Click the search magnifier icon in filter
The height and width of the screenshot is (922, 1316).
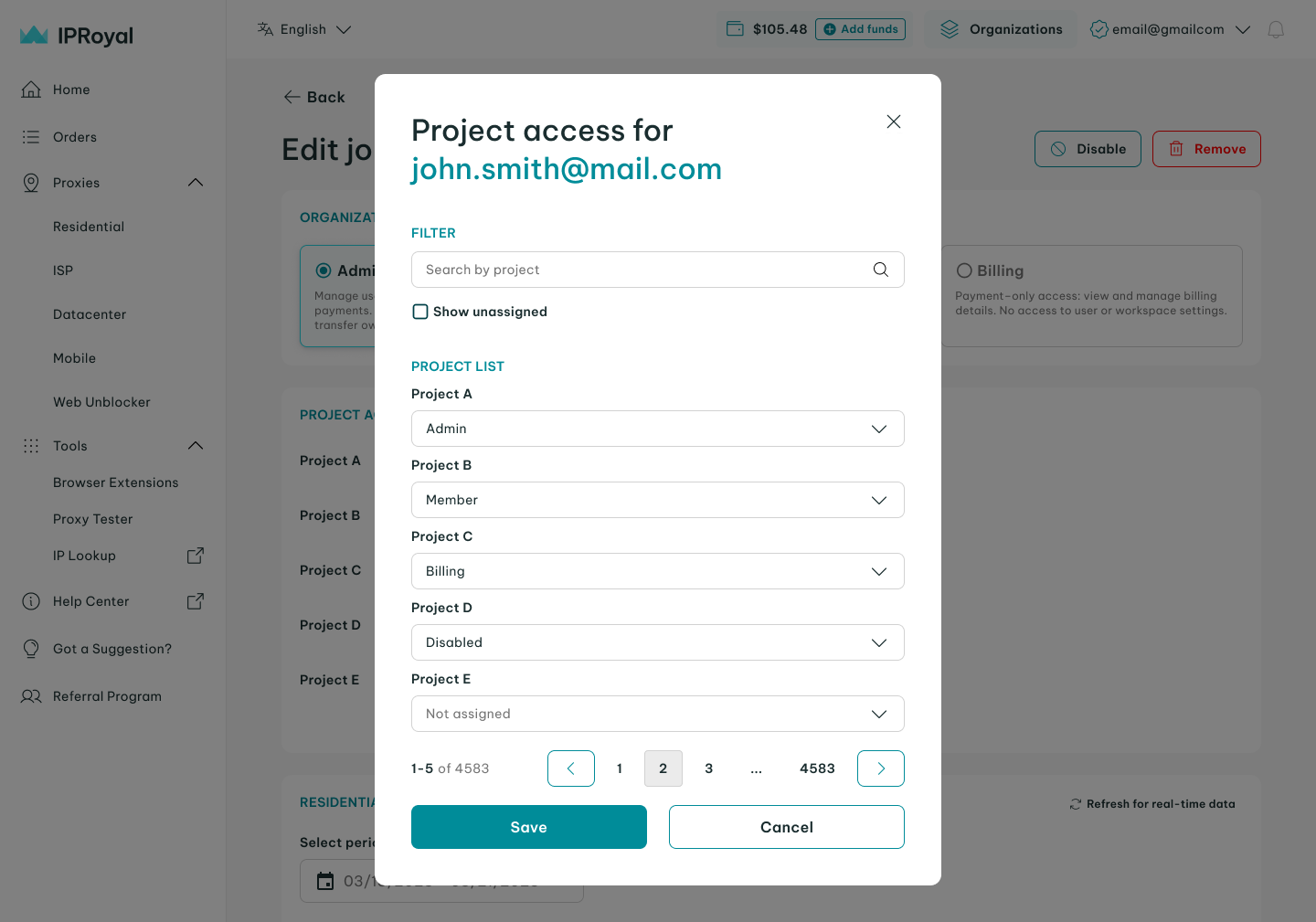click(880, 270)
